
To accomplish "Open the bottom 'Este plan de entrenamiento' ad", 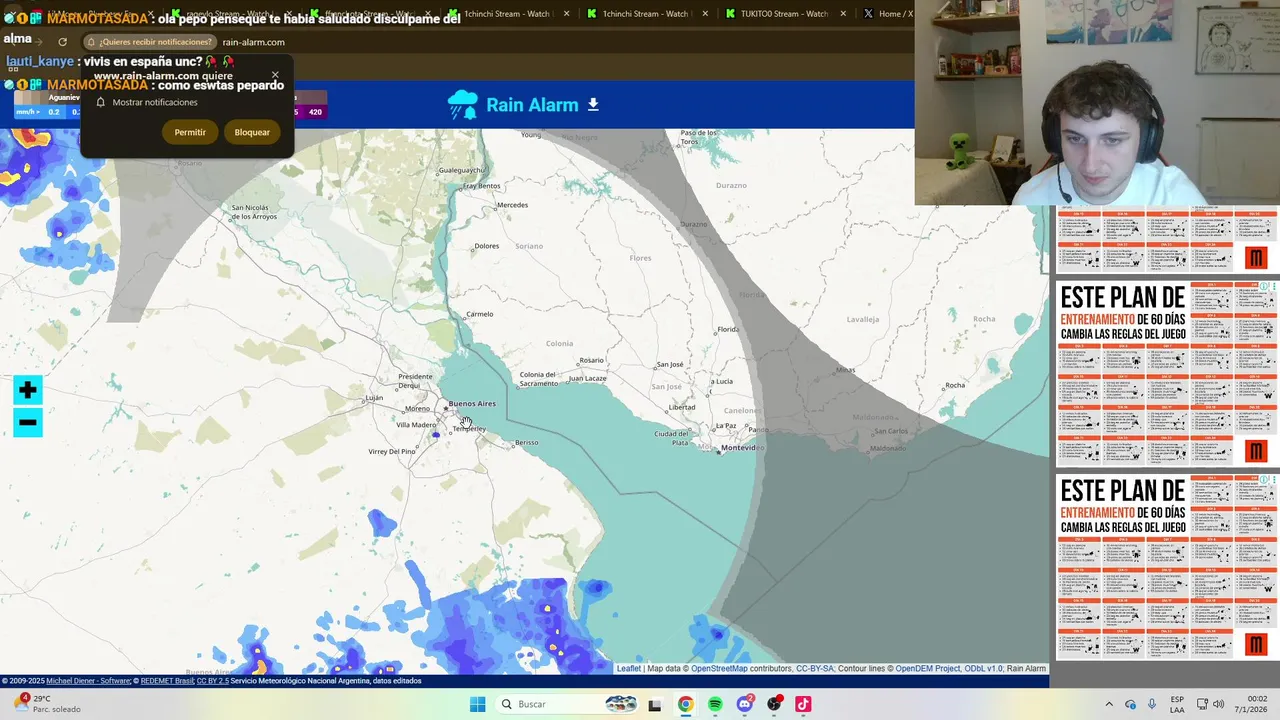I will tap(1167, 566).
